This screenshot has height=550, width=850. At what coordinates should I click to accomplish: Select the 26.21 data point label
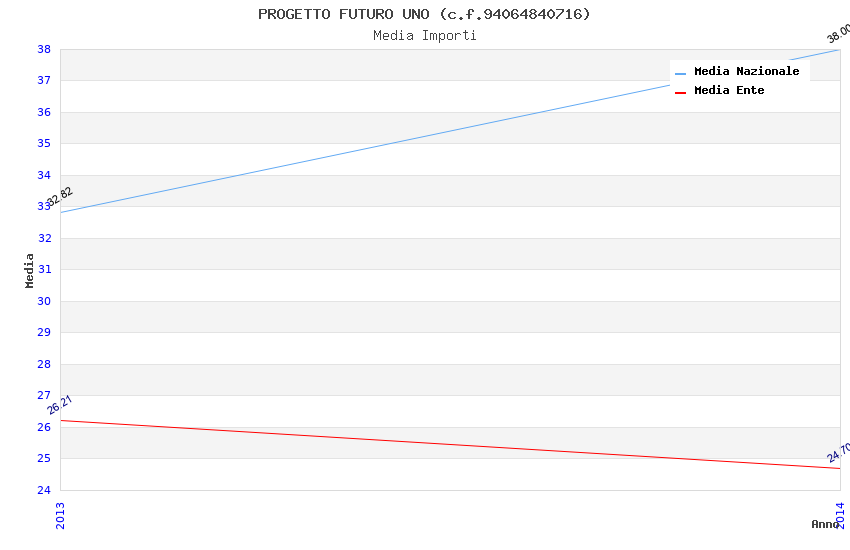[x=60, y=405]
